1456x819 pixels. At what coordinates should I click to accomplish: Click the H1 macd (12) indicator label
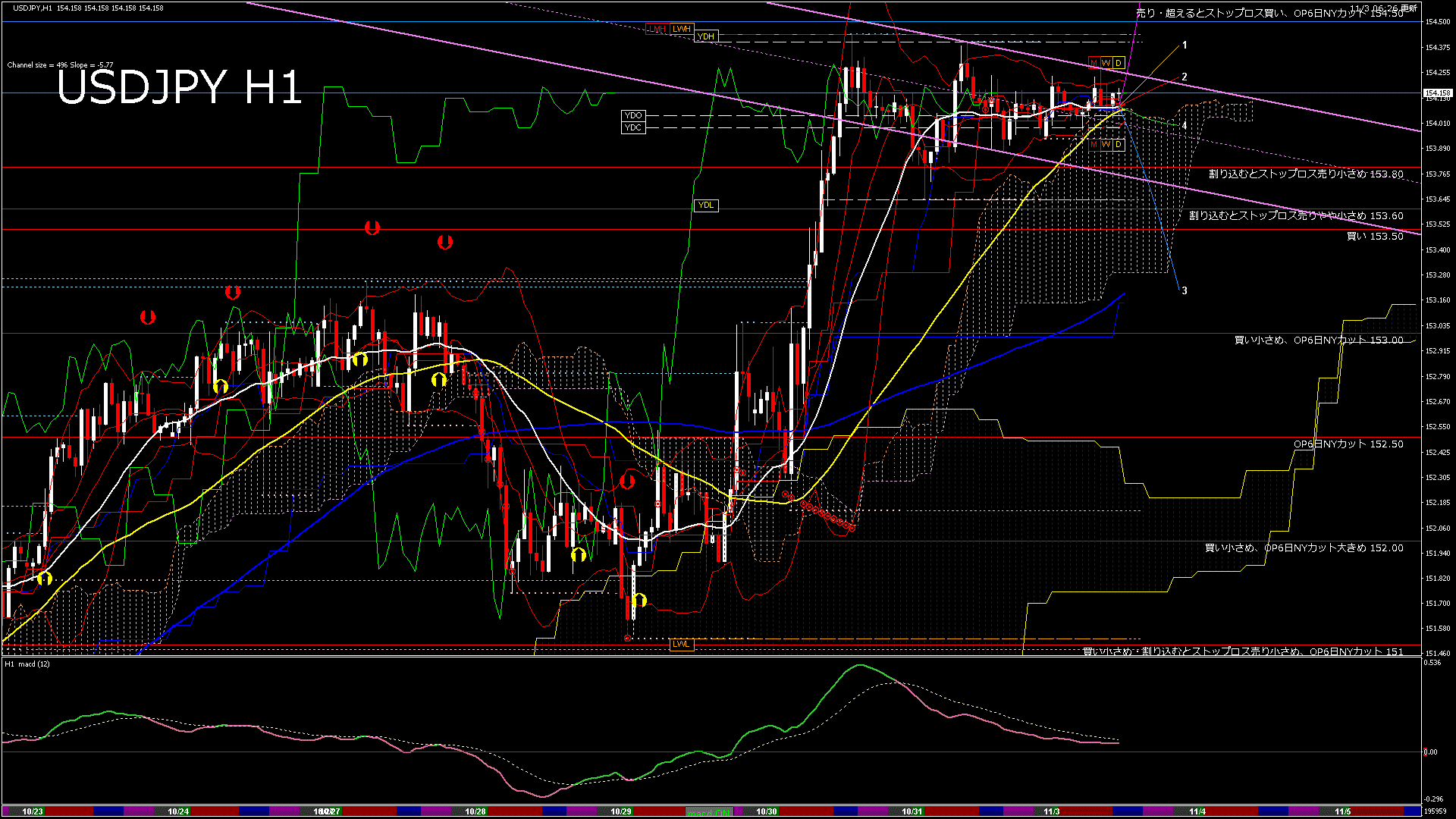28,664
